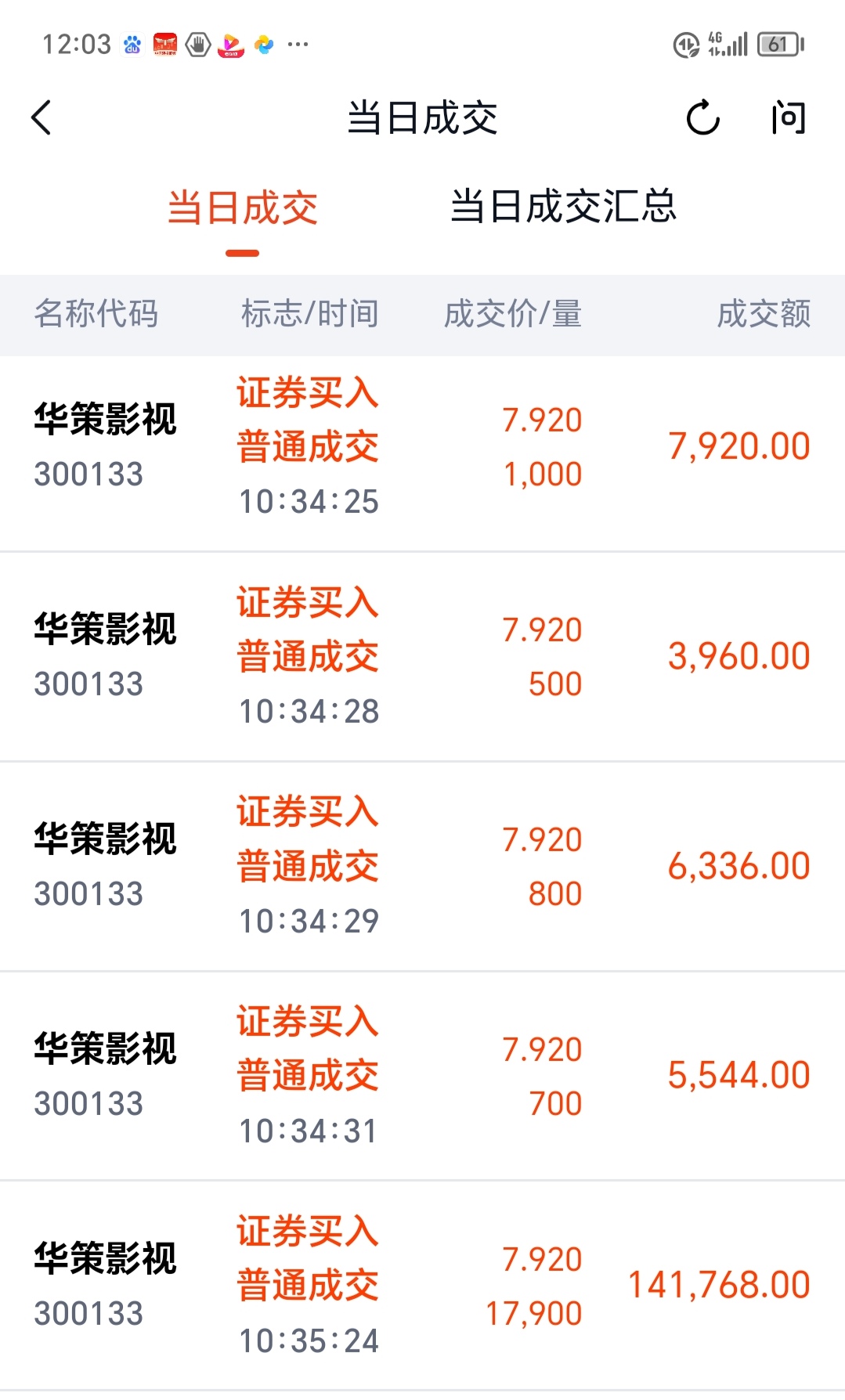Viewport: 845px width, 1400px height.
Task: Tap the battery level indicator
Action: click(780, 45)
